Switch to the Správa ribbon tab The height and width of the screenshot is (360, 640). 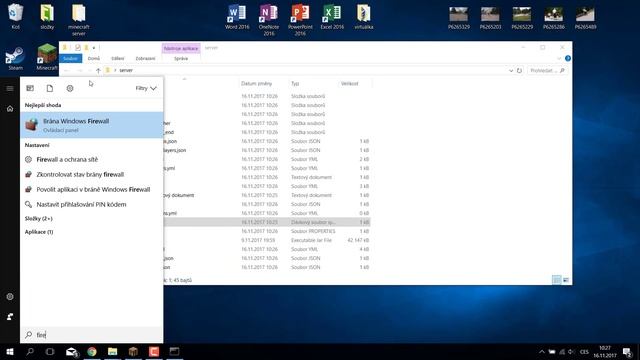pos(181,58)
